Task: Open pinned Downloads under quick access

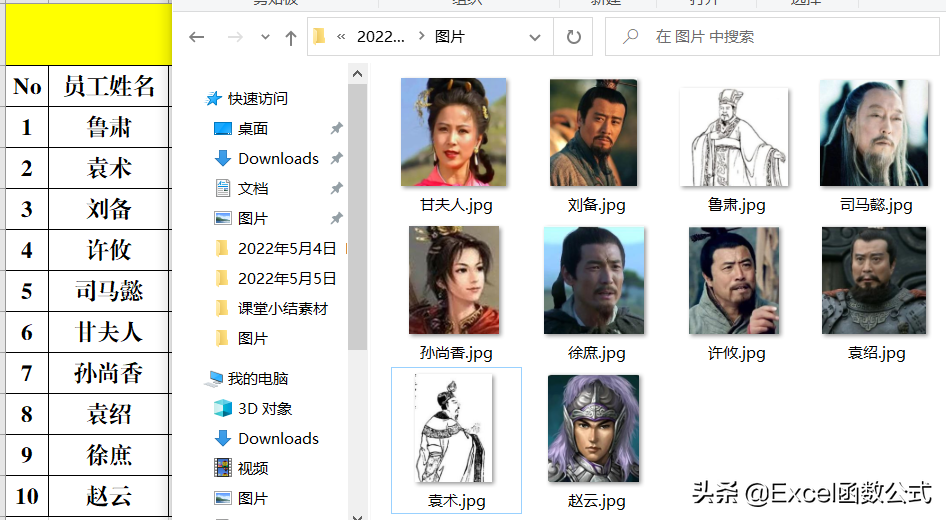Action: 278,159
